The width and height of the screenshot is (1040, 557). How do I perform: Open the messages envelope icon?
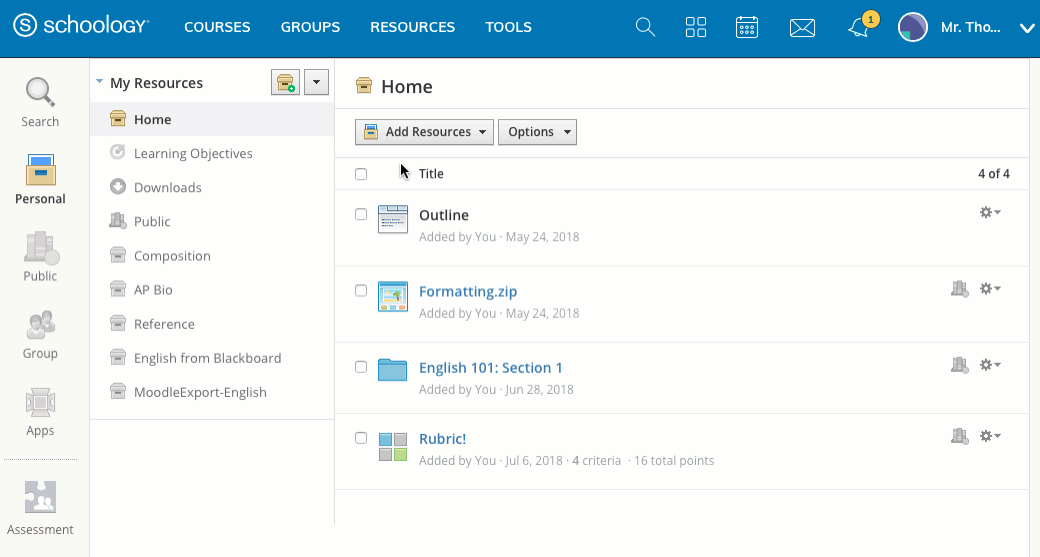point(802,28)
